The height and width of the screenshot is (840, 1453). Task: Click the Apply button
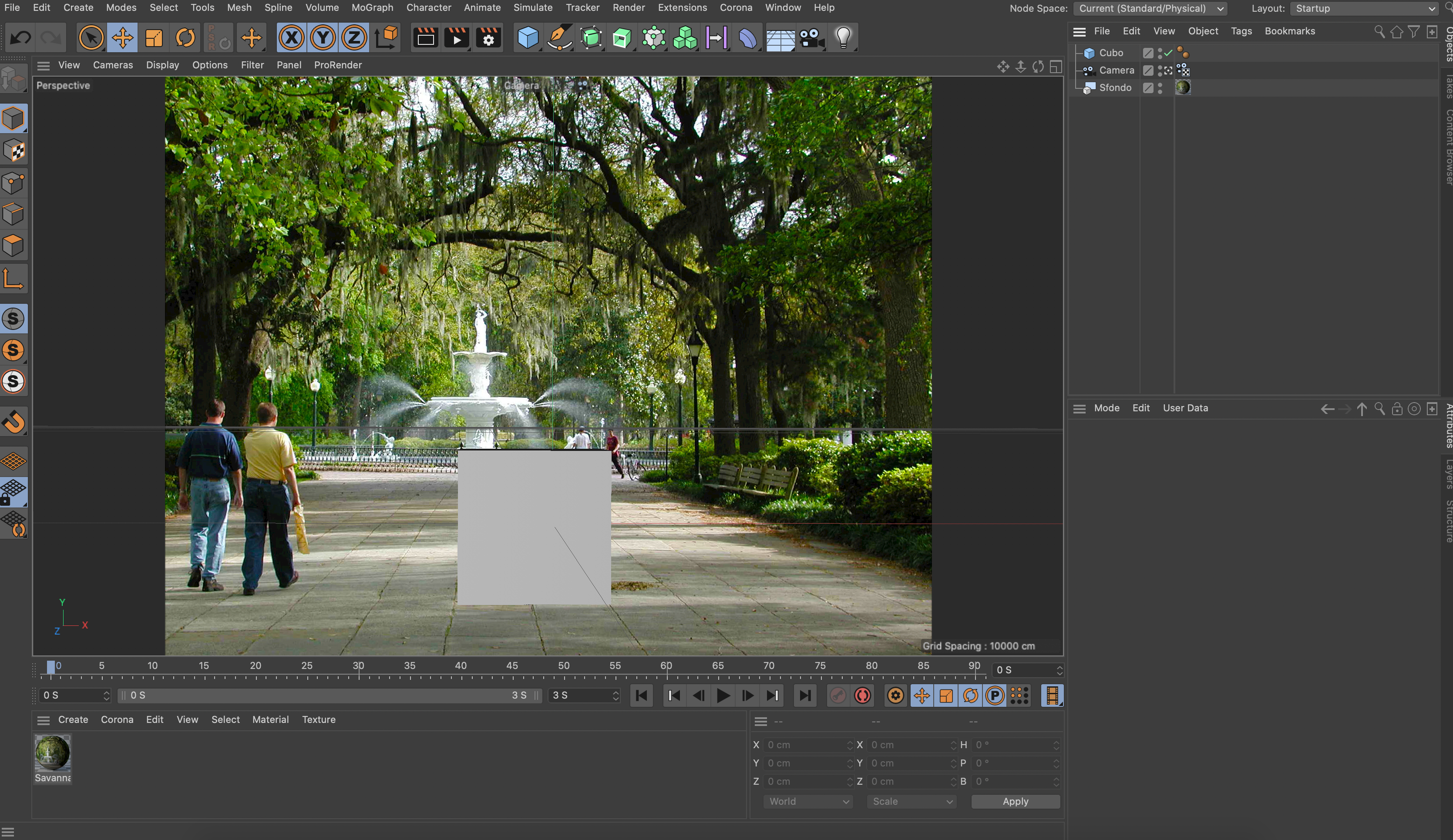pos(1015,801)
